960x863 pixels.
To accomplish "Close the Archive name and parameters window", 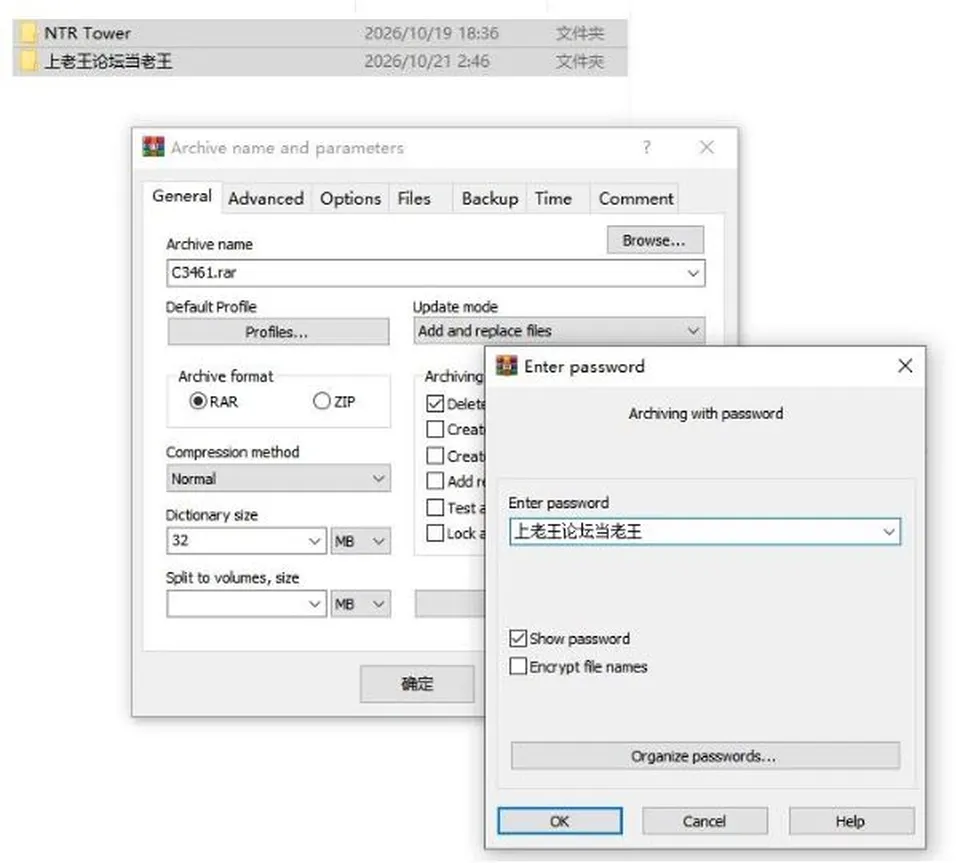I will point(707,147).
